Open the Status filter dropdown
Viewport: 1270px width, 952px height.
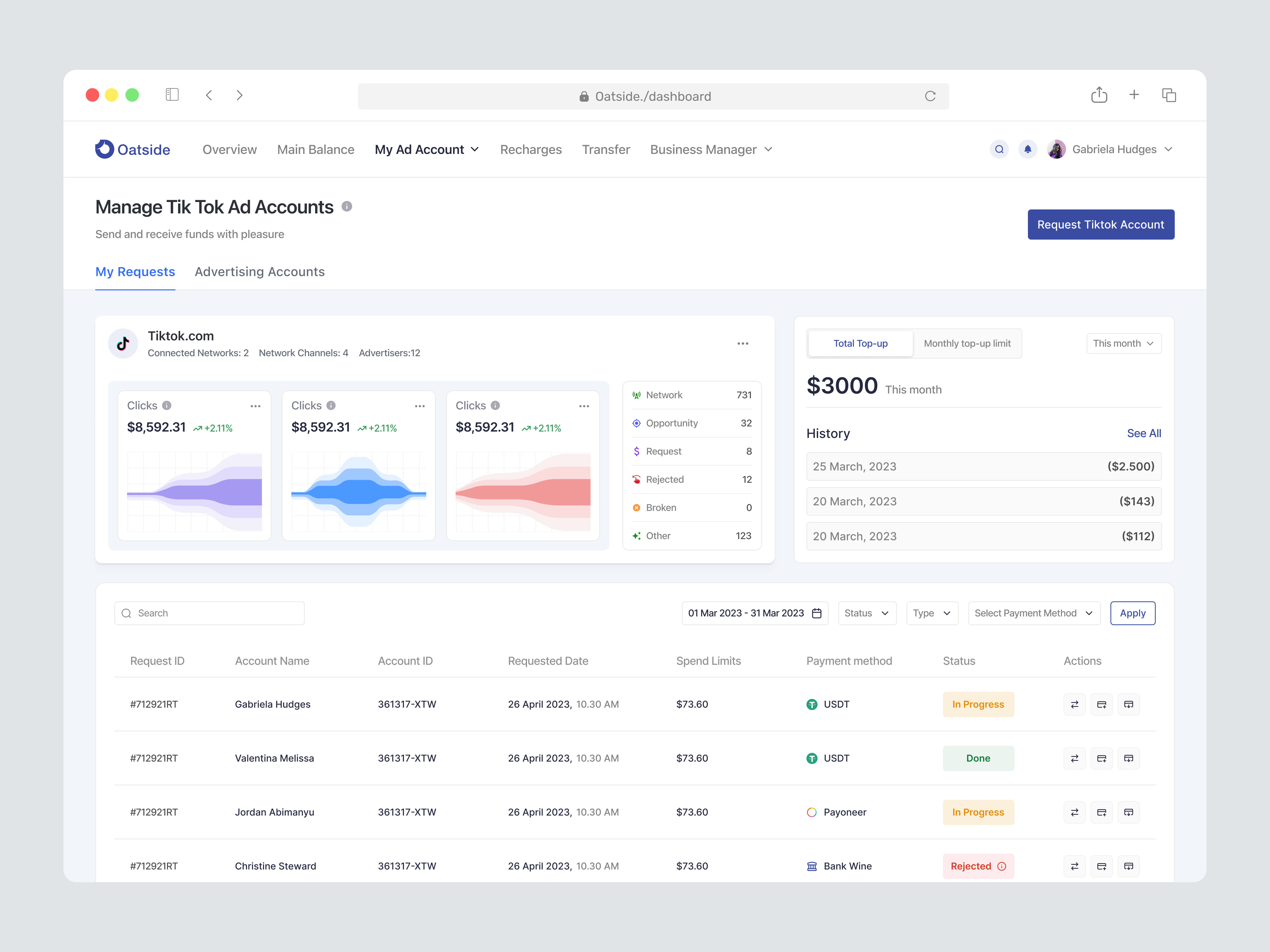tap(867, 613)
